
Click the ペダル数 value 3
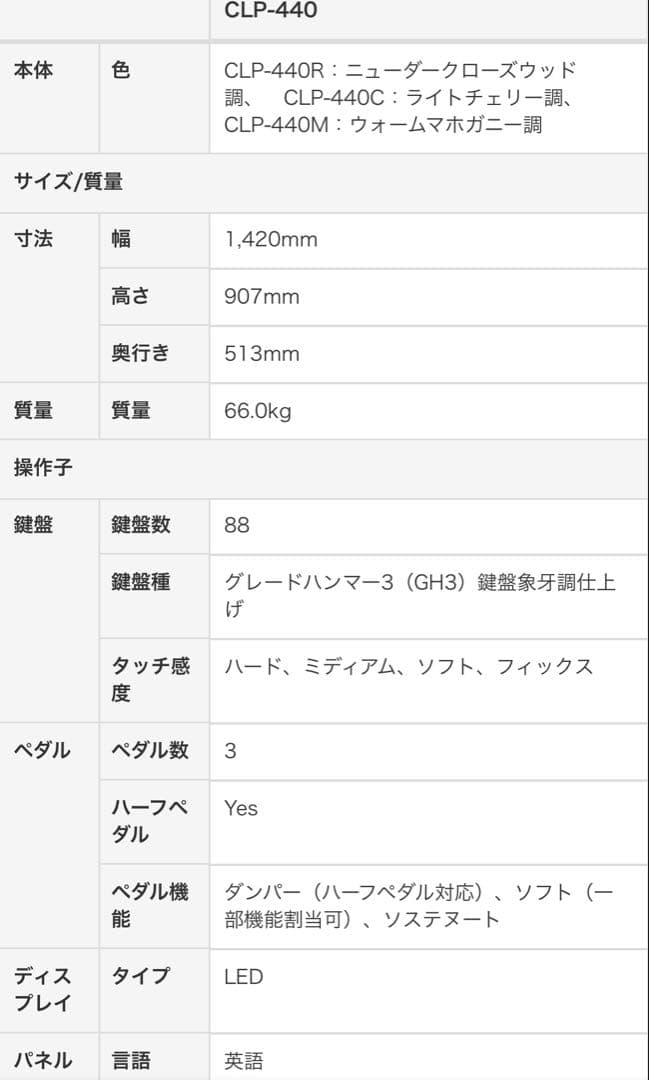(x=230, y=751)
